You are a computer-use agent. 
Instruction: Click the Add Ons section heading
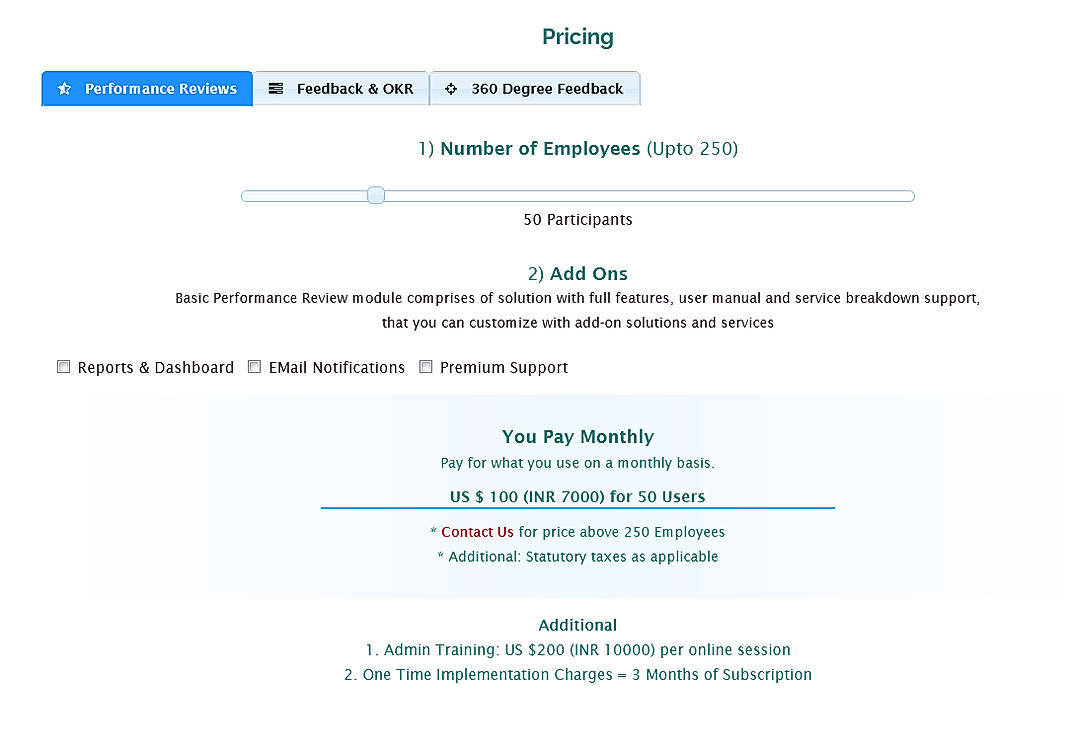tap(578, 273)
